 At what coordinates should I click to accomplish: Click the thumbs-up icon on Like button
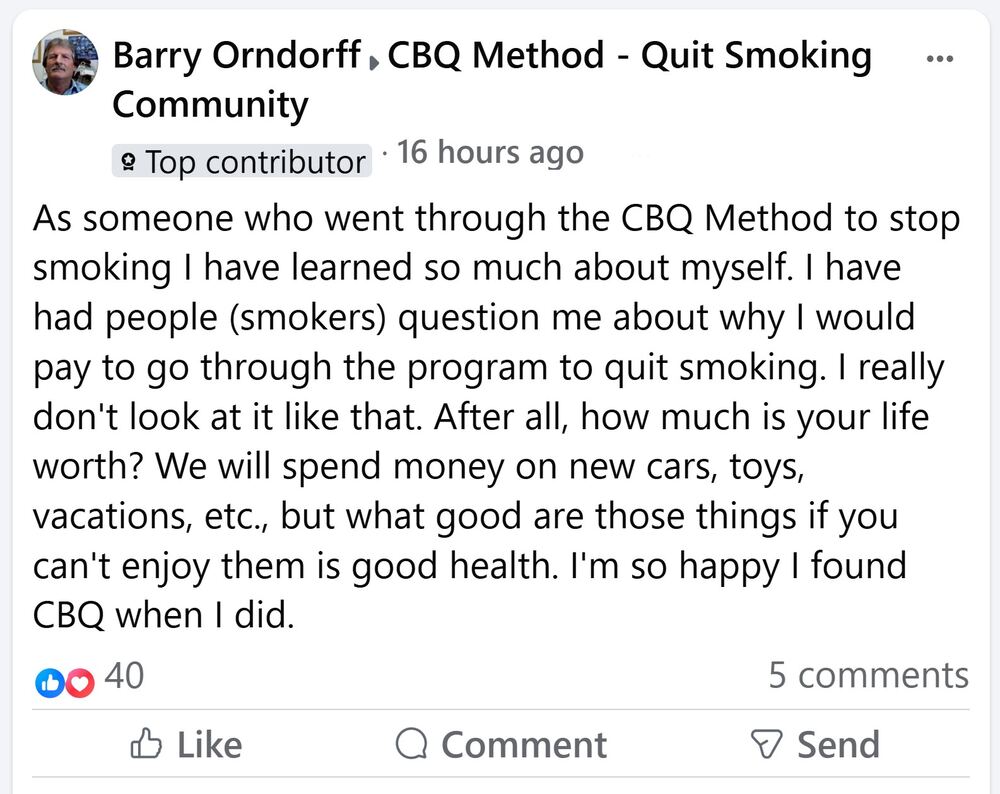(x=147, y=744)
